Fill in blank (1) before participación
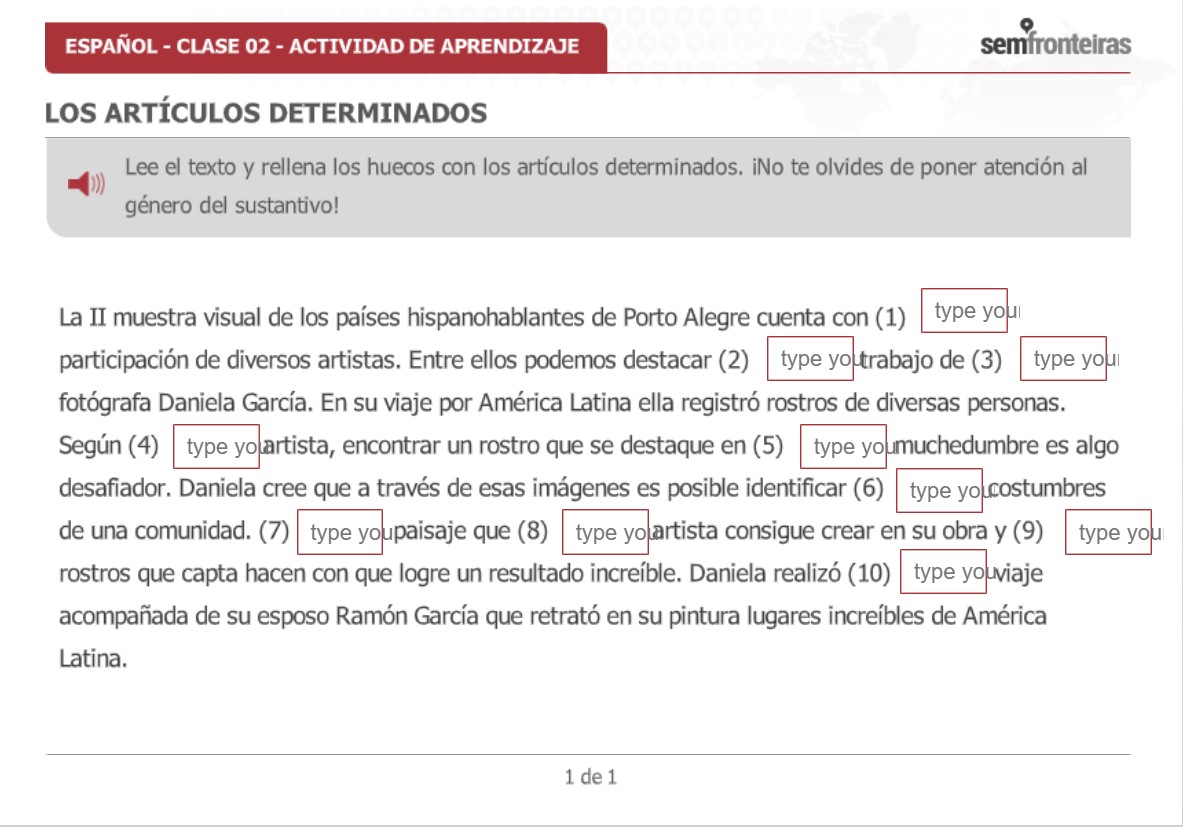Viewport: 1183px width, 827px height. 964,310
